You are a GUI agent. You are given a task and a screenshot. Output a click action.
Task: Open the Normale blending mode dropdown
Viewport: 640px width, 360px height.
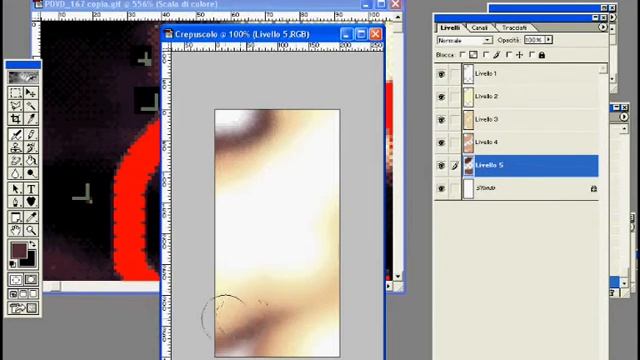tap(464, 40)
